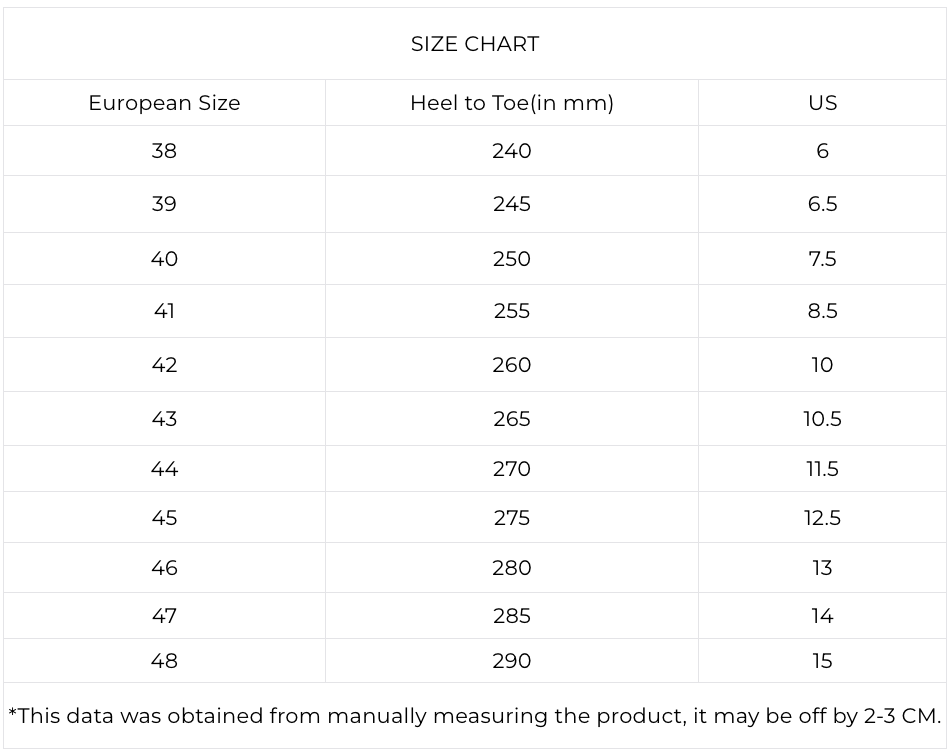Image resolution: width=948 pixels, height=752 pixels.
Task: Select the European Size column header
Action: pos(164,103)
